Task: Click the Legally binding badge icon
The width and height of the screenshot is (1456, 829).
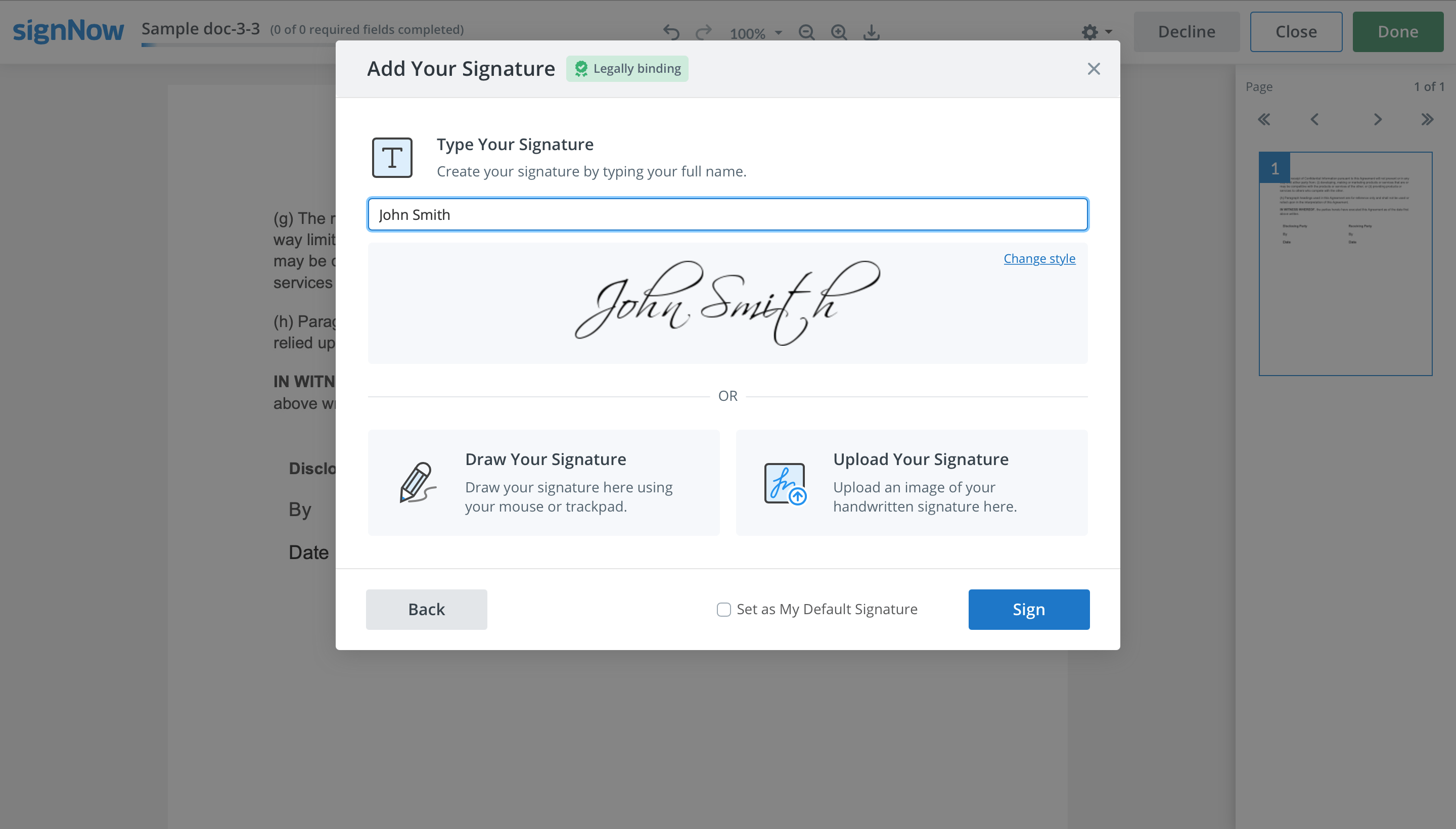Action: (581, 68)
